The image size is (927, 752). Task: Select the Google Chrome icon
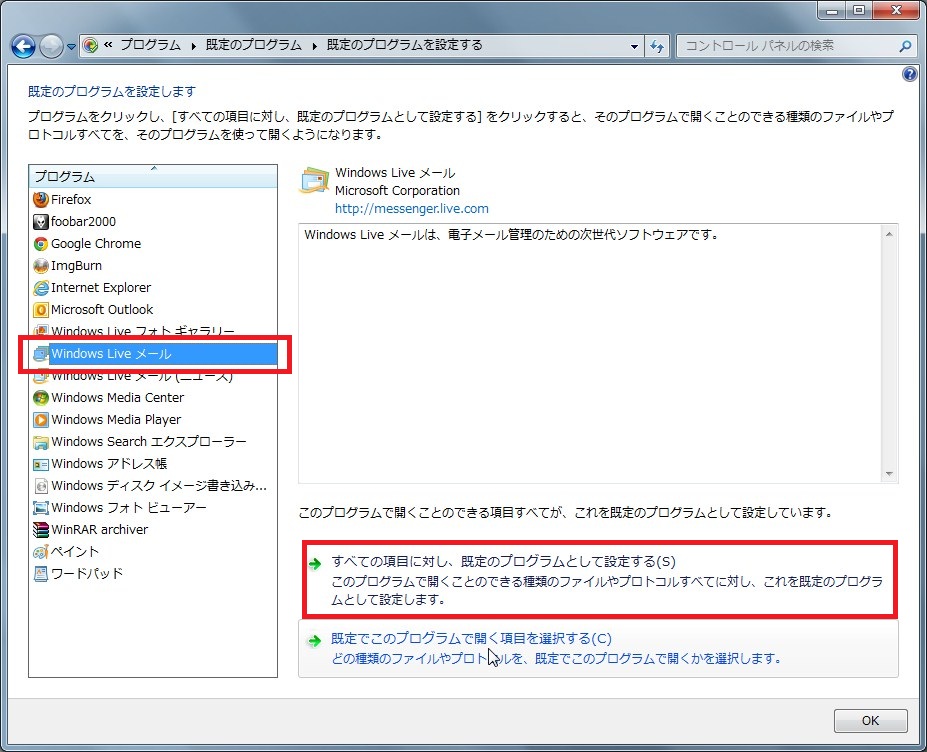click(41, 243)
